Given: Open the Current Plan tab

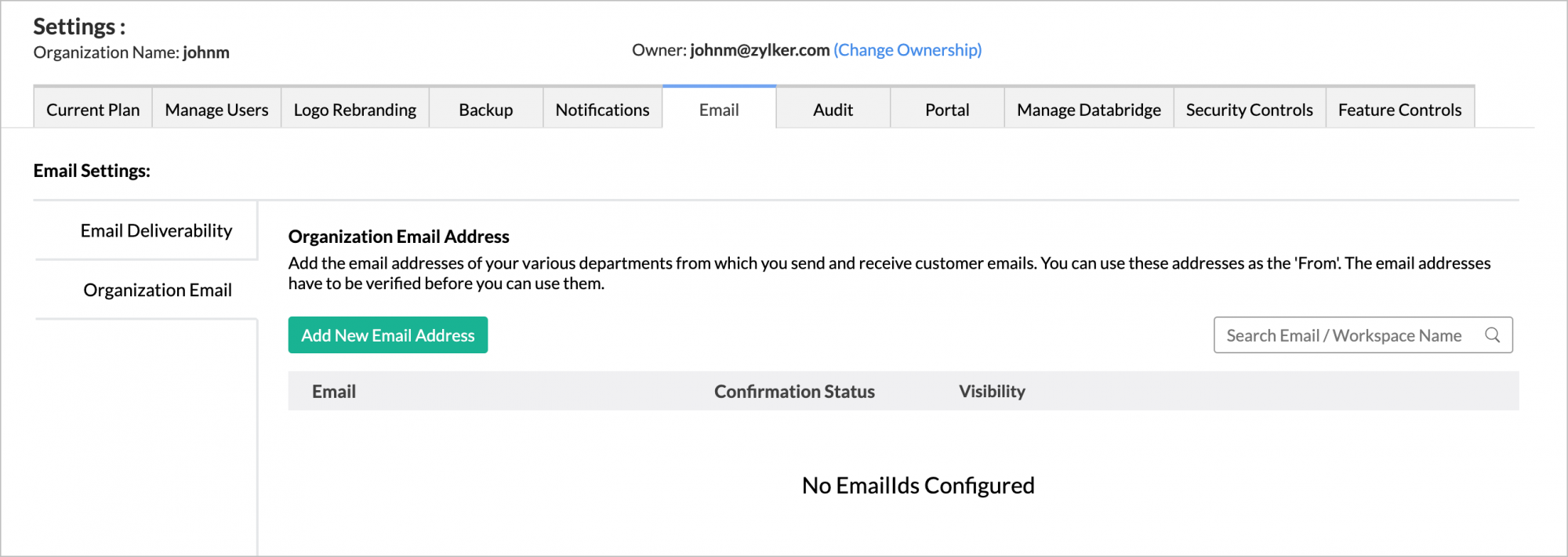Looking at the screenshot, I should click(x=93, y=109).
